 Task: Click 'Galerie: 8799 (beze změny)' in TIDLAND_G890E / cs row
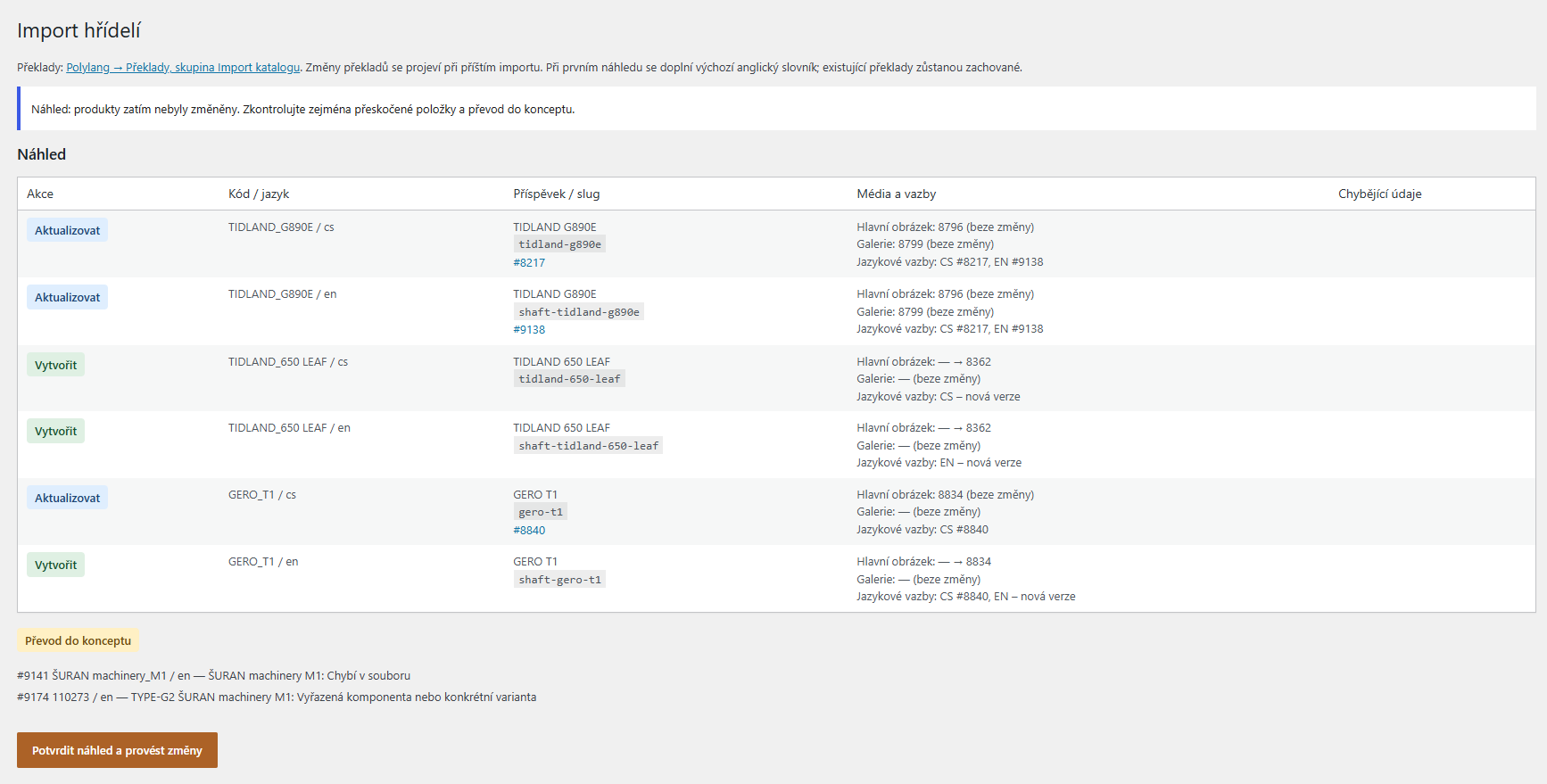pyautogui.click(x=925, y=244)
